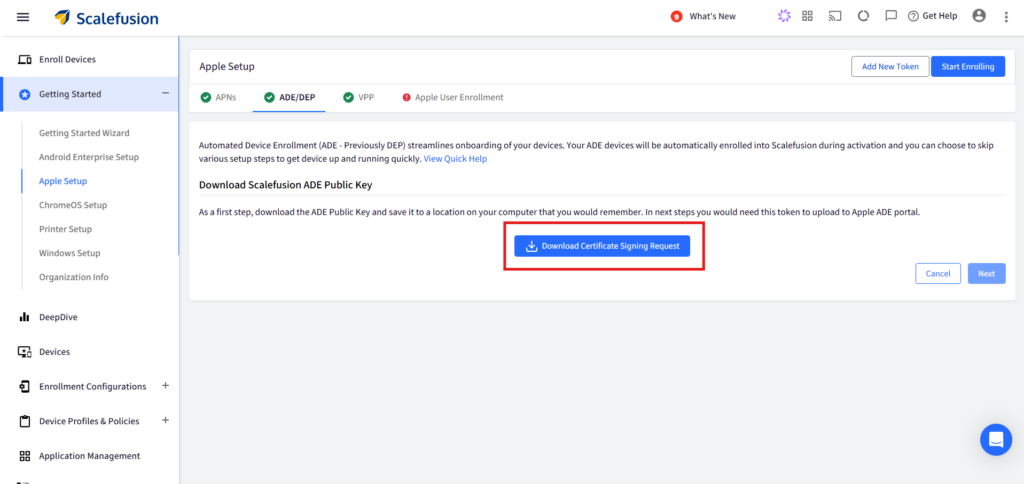Open Android Enterprise Setup
Image resolution: width=1024 pixels, height=484 pixels.
point(89,157)
